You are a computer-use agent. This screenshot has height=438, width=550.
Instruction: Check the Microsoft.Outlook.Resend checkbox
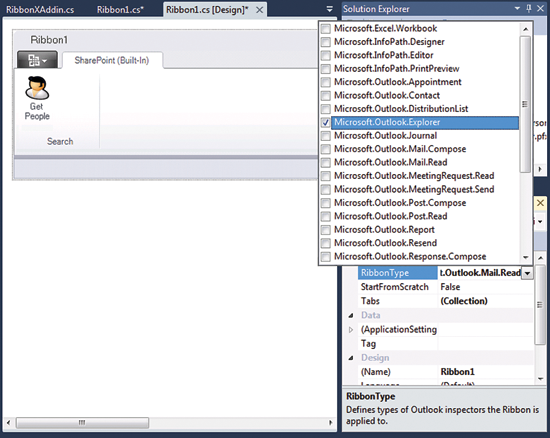click(x=326, y=243)
